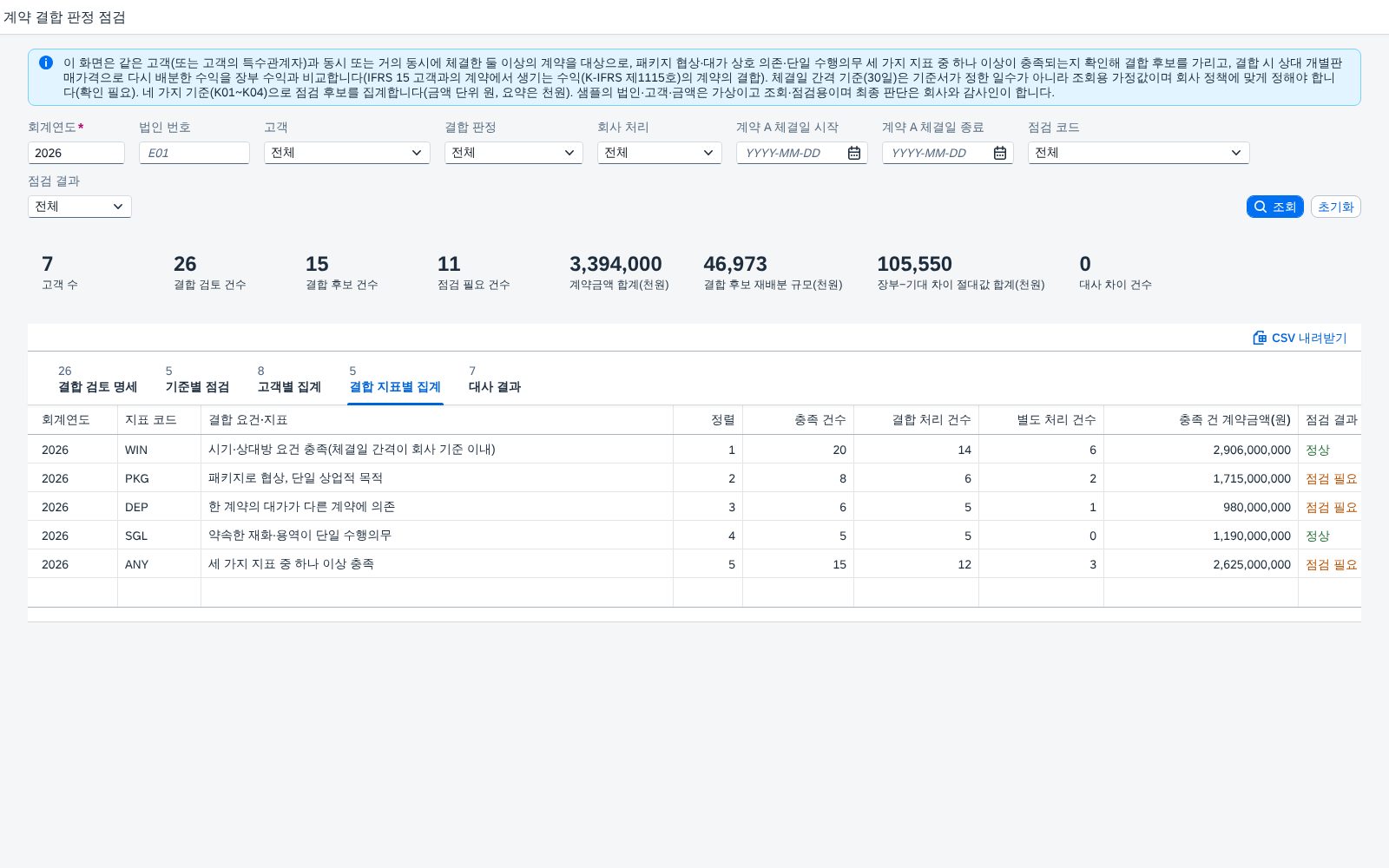Click the 46,973 결합 후보 재배분 규모 KPI
The width and height of the screenshot is (1389, 868).
773,273
